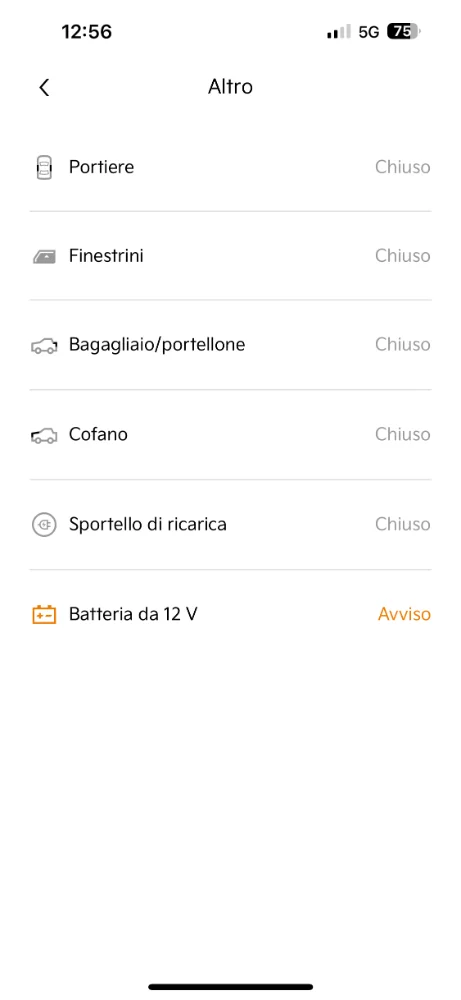The image size is (461, 1000).
Task: Tap the Sportello di ricarica plug icon
Action: pyautogui.click(x=44, y=525)
